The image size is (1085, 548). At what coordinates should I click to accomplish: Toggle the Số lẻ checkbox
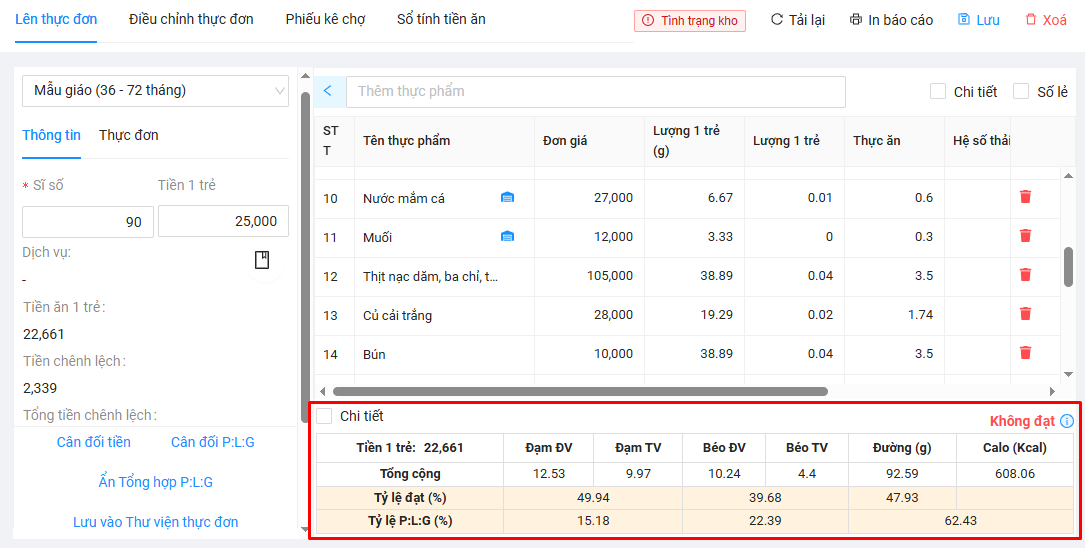pos(1021,91)
